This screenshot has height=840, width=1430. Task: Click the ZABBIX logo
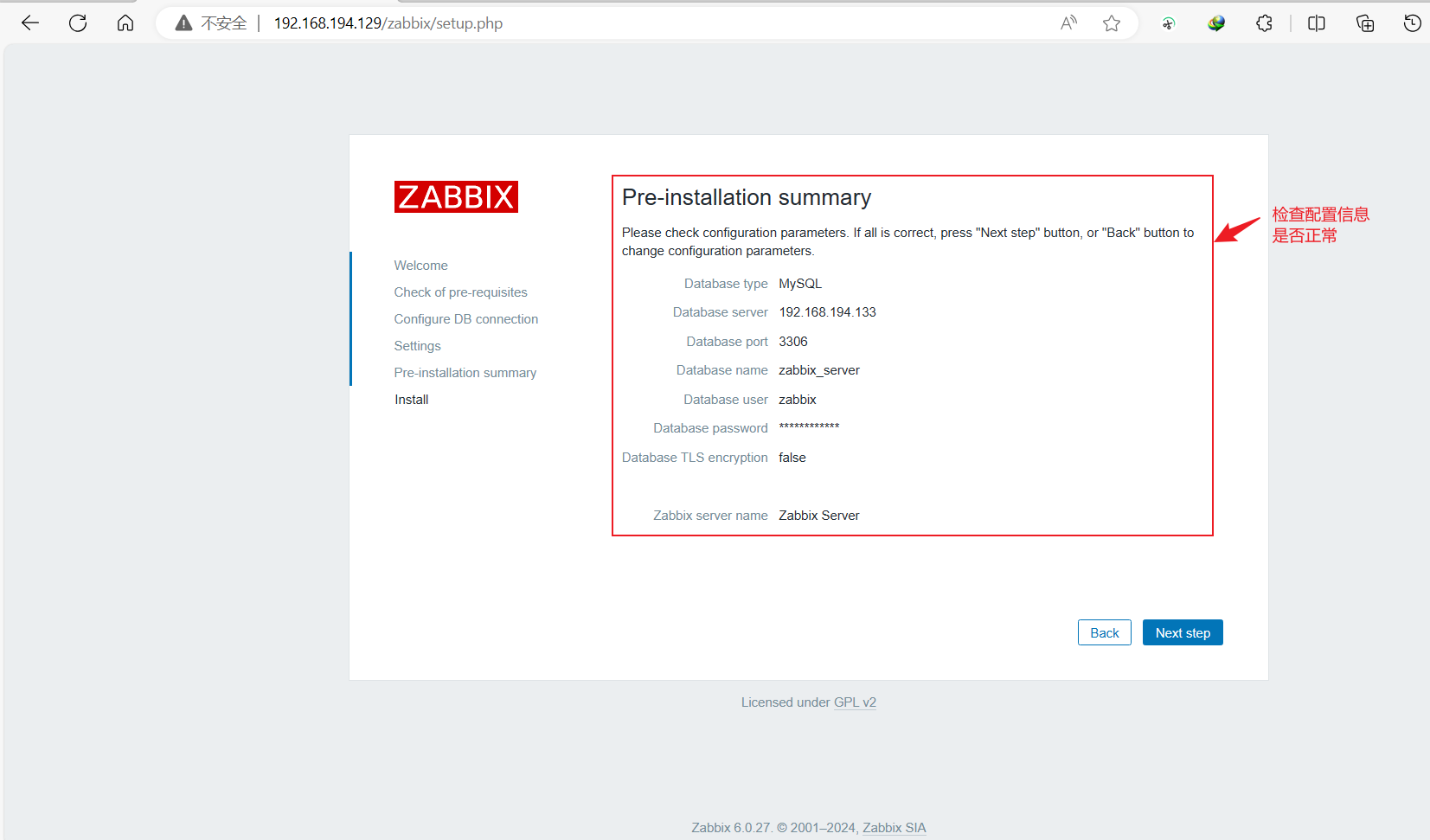[456, 197]
